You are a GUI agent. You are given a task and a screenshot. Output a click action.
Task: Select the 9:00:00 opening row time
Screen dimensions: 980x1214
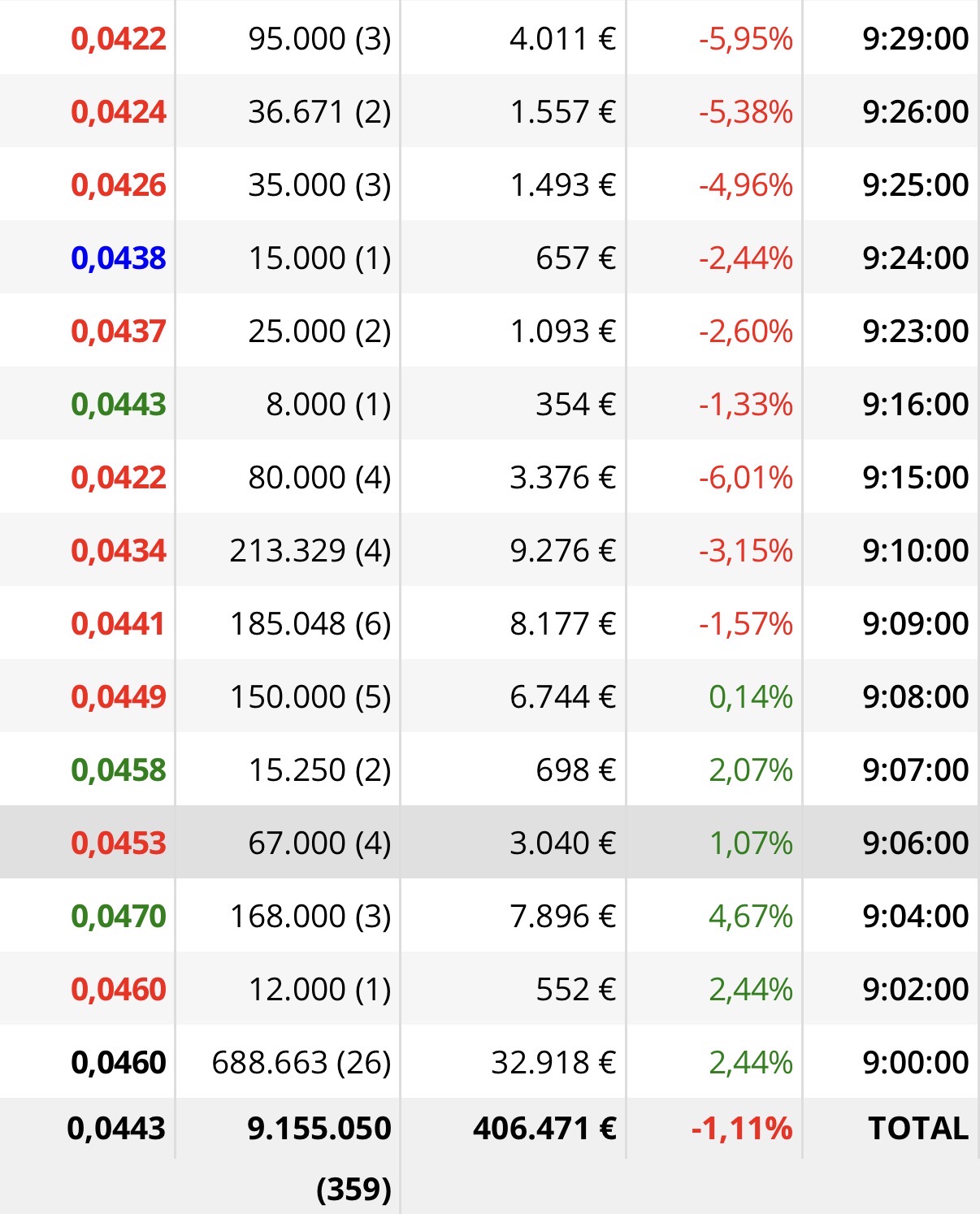[916, 1063]
